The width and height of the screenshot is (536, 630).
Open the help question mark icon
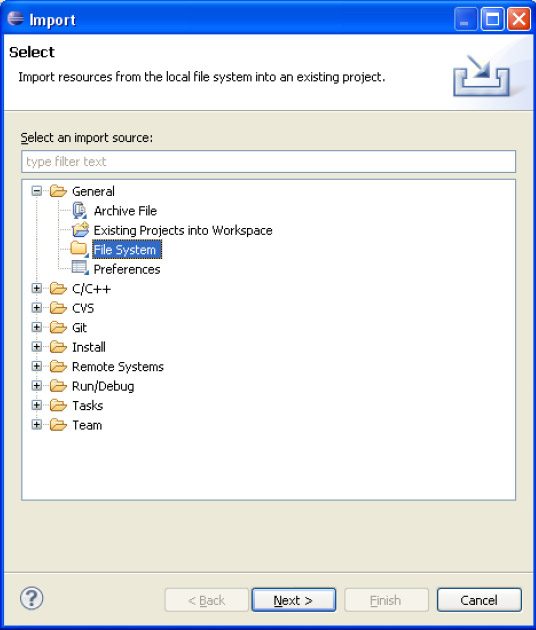pyautogui.click(x=31, y=598)
